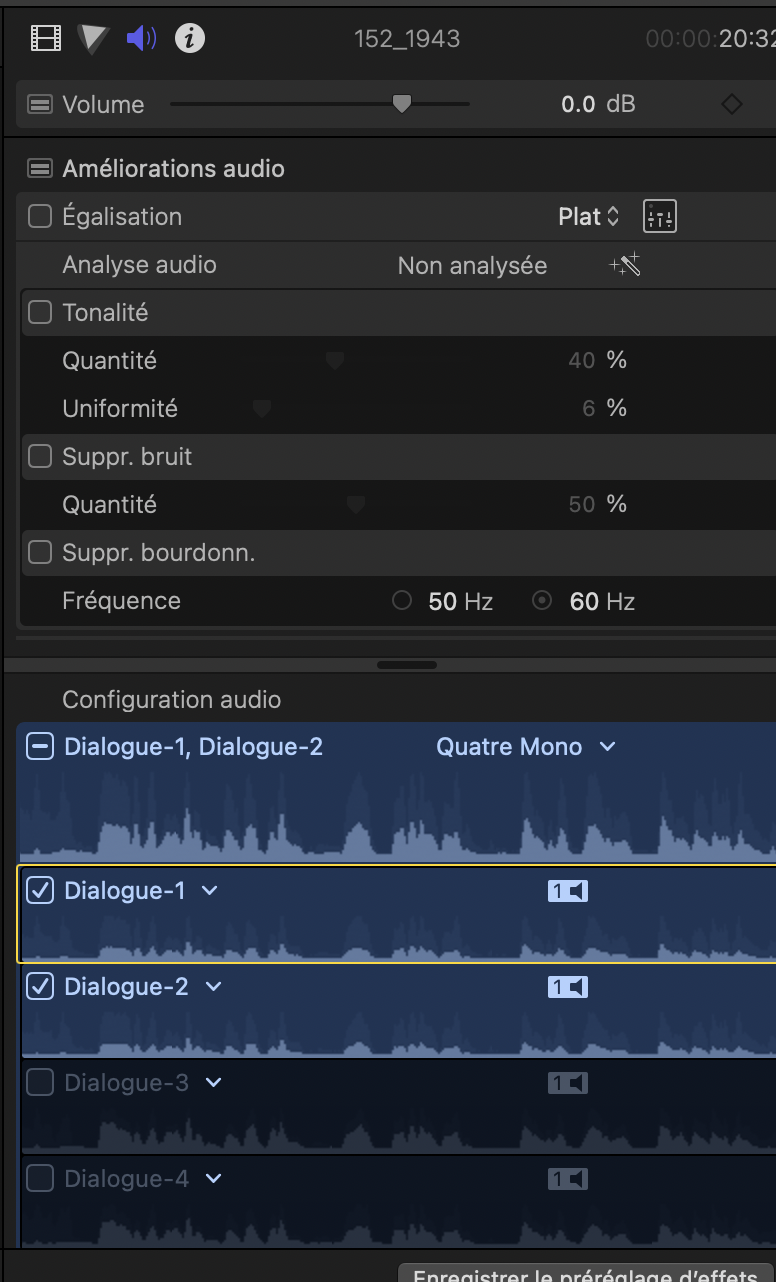
Task: Click Enregistrer le préréglage d'effets button
Action: pyautogui.click(x=586, y=1273)
